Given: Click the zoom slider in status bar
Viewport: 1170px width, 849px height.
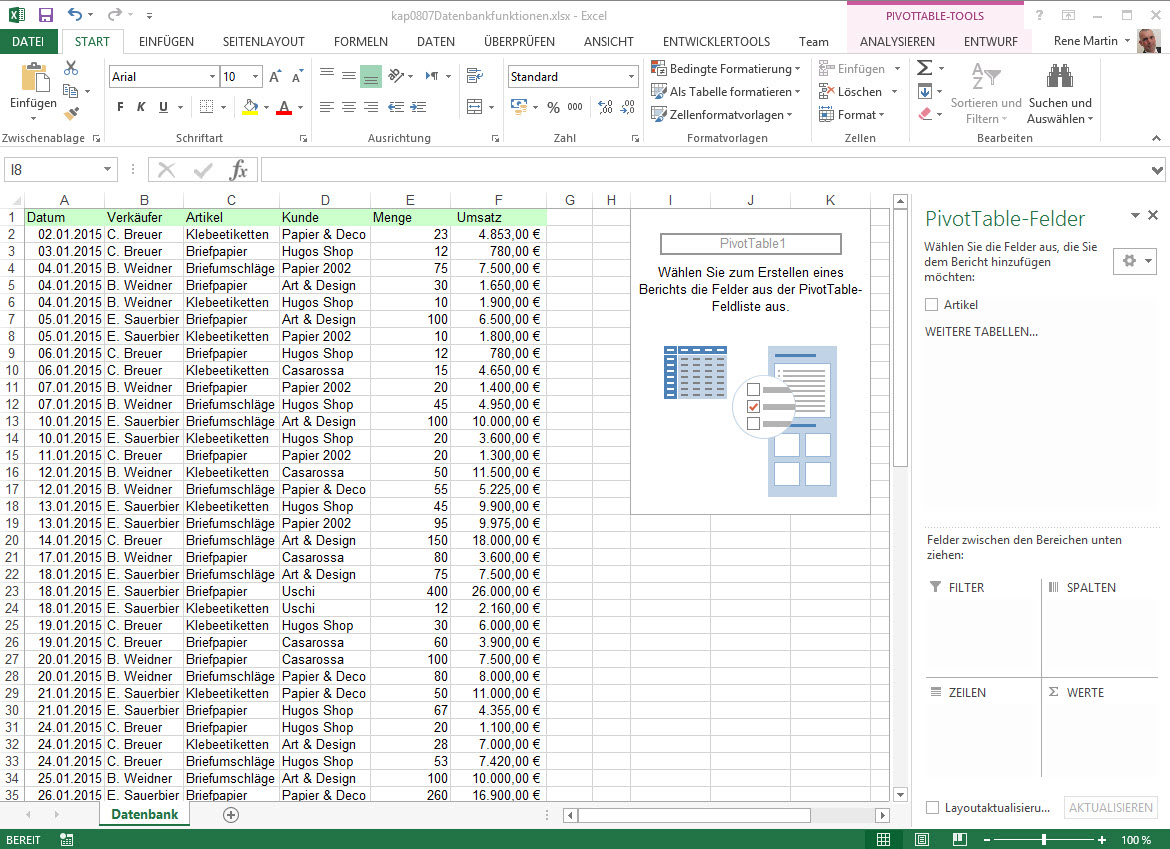Looking at the screenshot, I should point(1043,840).
